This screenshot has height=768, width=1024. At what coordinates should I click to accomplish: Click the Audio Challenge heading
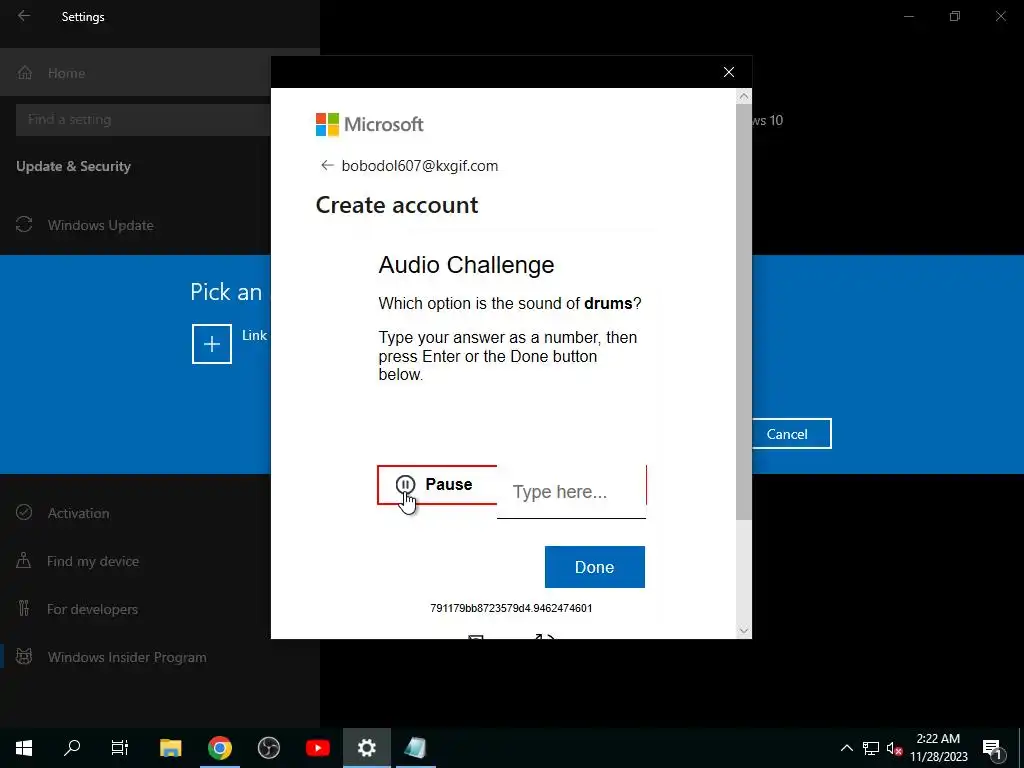[466, 265]
